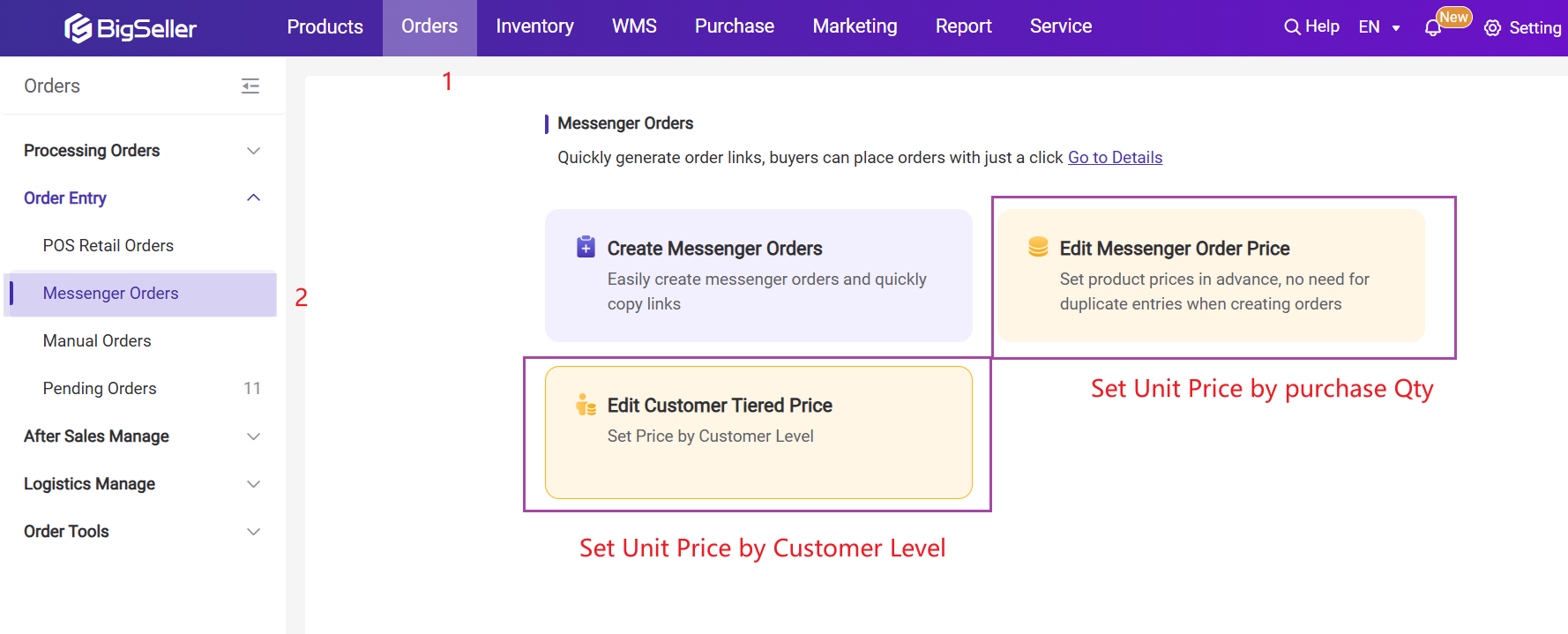1568x634 pixels.
Task: Expand the Processing Orders section
Action: tap(253, 151)
